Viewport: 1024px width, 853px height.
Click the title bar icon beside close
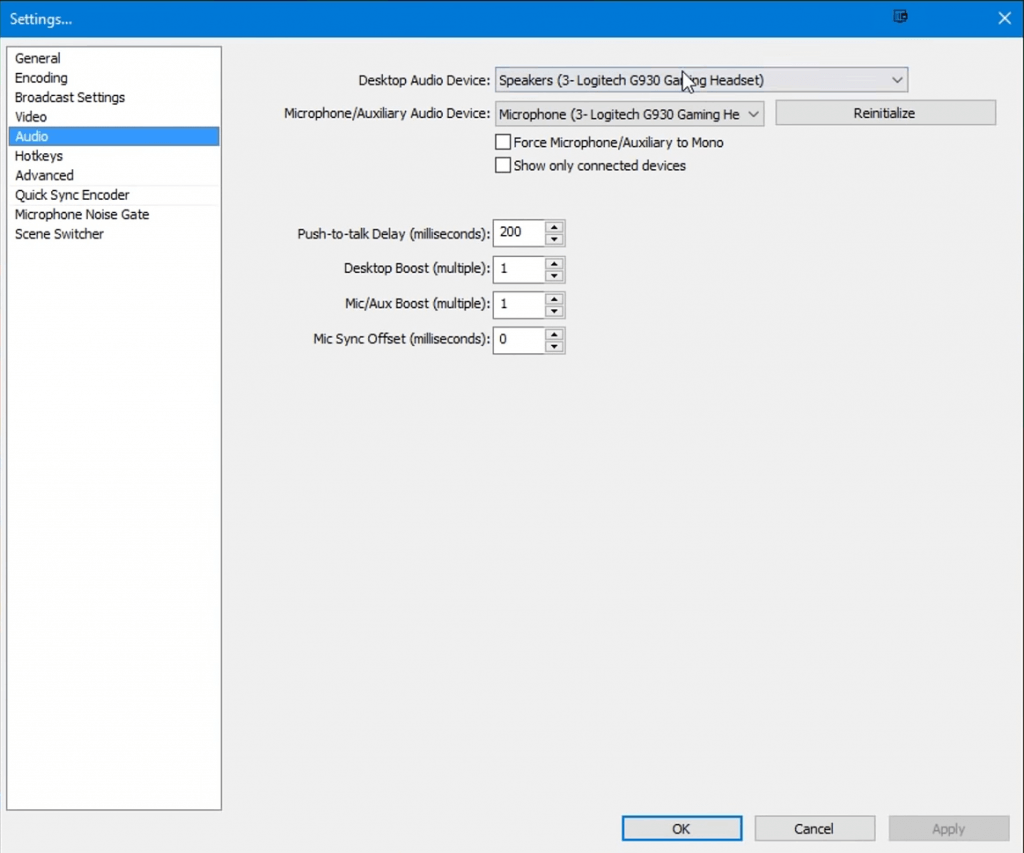[x=901, y=16]
